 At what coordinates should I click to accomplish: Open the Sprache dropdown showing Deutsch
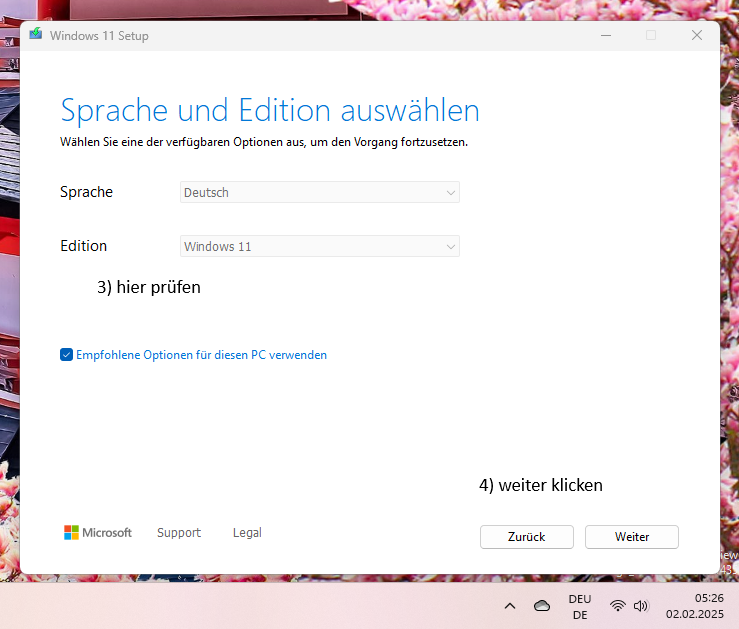(320, 192)
